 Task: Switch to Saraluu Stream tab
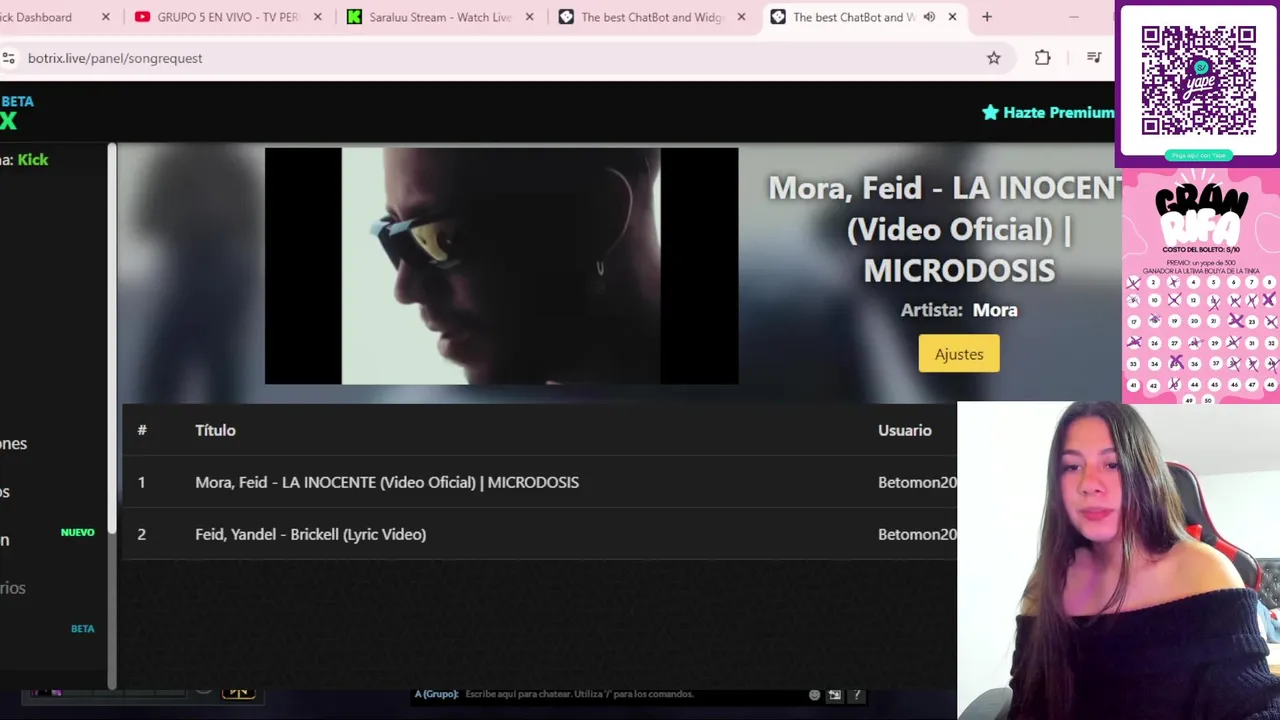440,17
